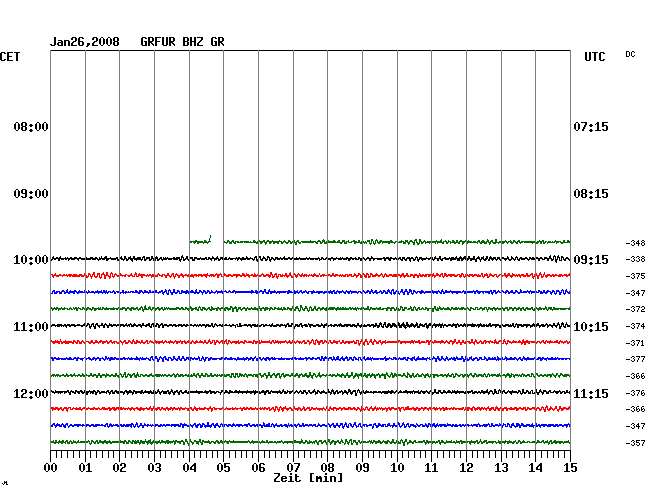Click the black trace on the 10:00 row
The height and width of the screenshot is (494, 650).
coord(310,259)
